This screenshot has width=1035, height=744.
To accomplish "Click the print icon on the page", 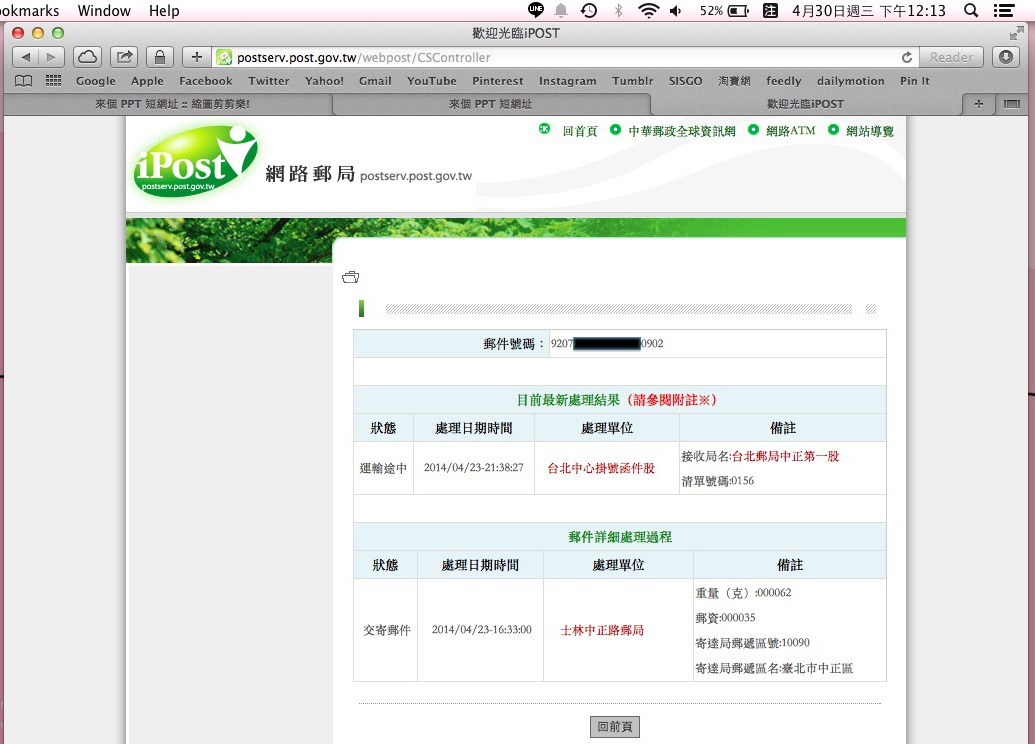I will (351, 277).
